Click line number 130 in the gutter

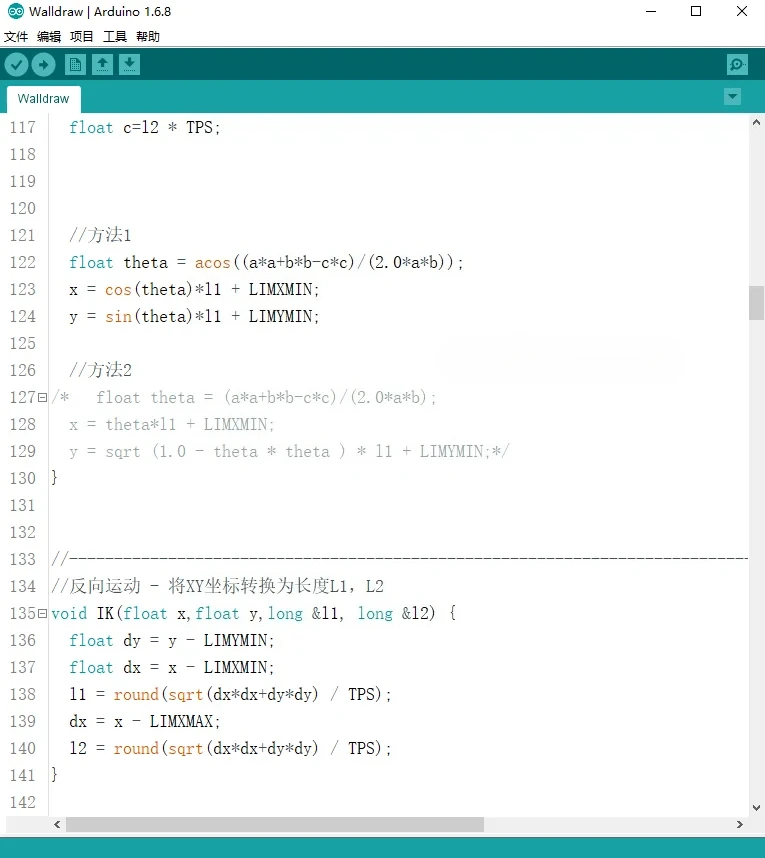[x=22, y=479]
